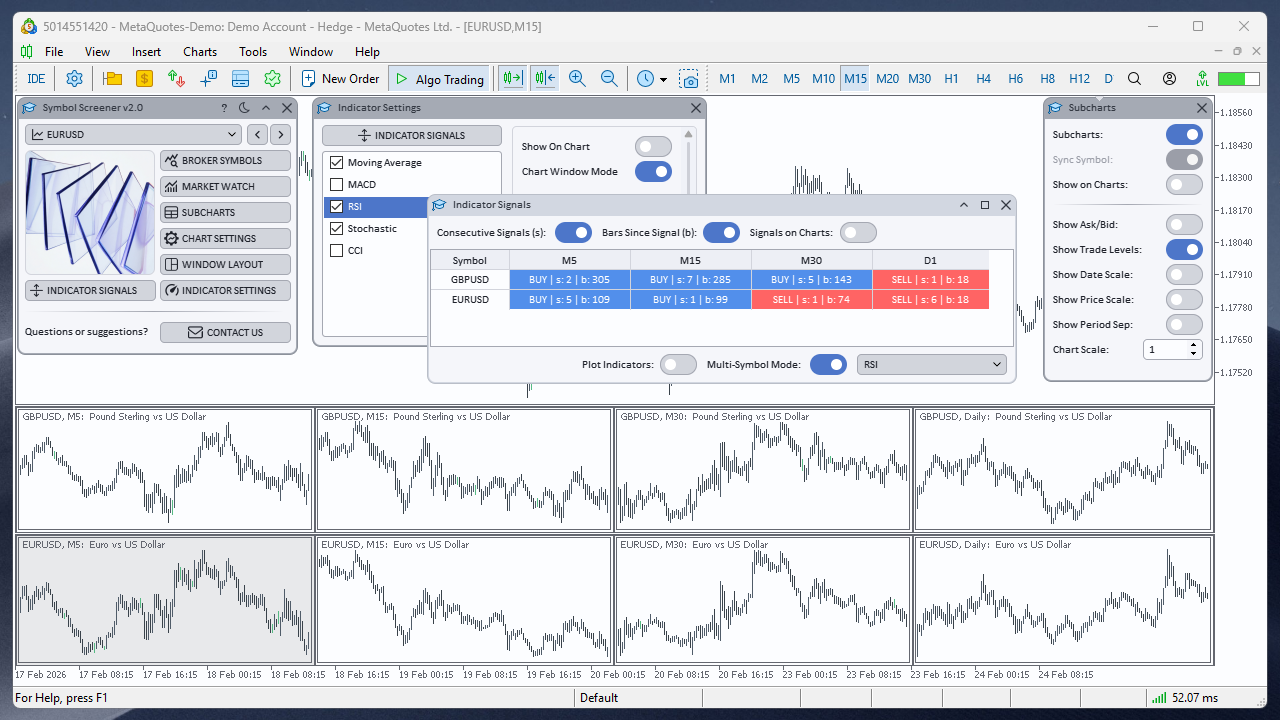Turn off Consecutive Signals toggle

click(573, 233)
